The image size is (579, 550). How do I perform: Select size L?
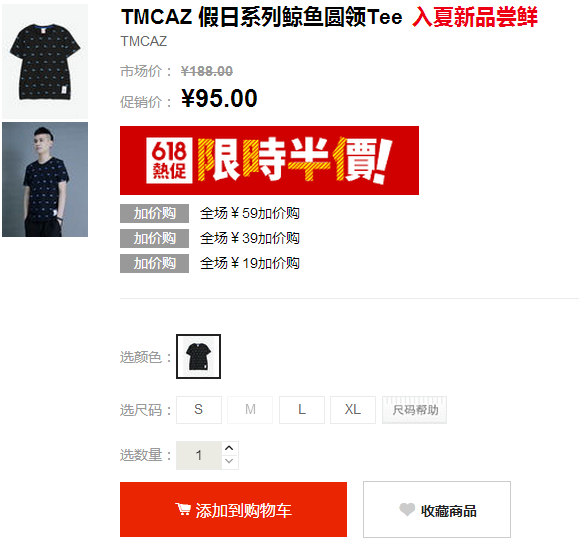point(302,410)
